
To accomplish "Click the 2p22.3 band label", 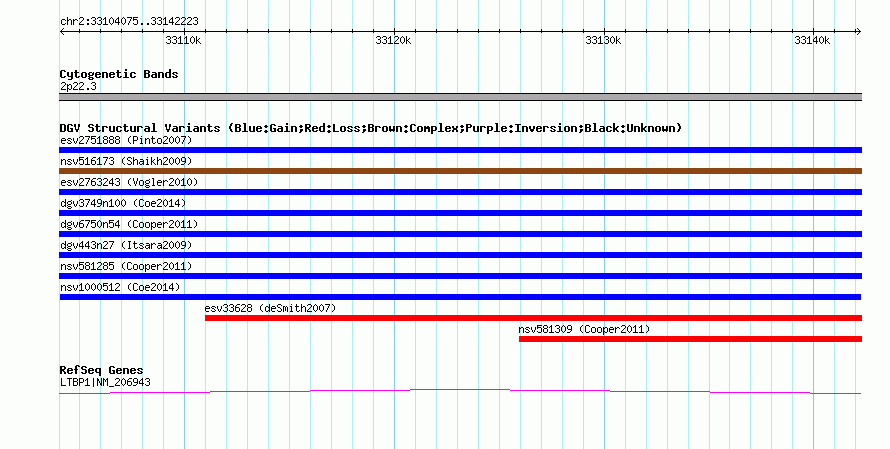I will (78, 86).
